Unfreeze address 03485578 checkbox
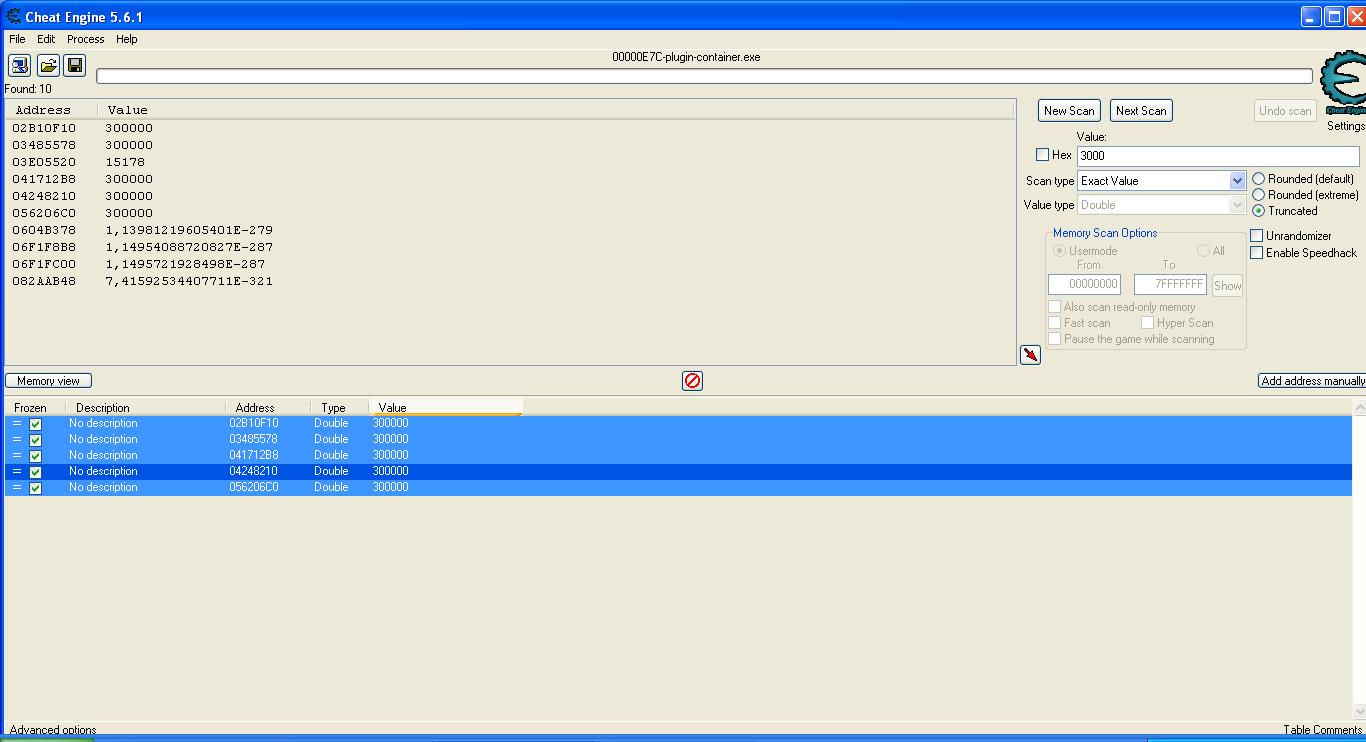This screenshot has height=742, width=1366. click(x=36, y=440)
